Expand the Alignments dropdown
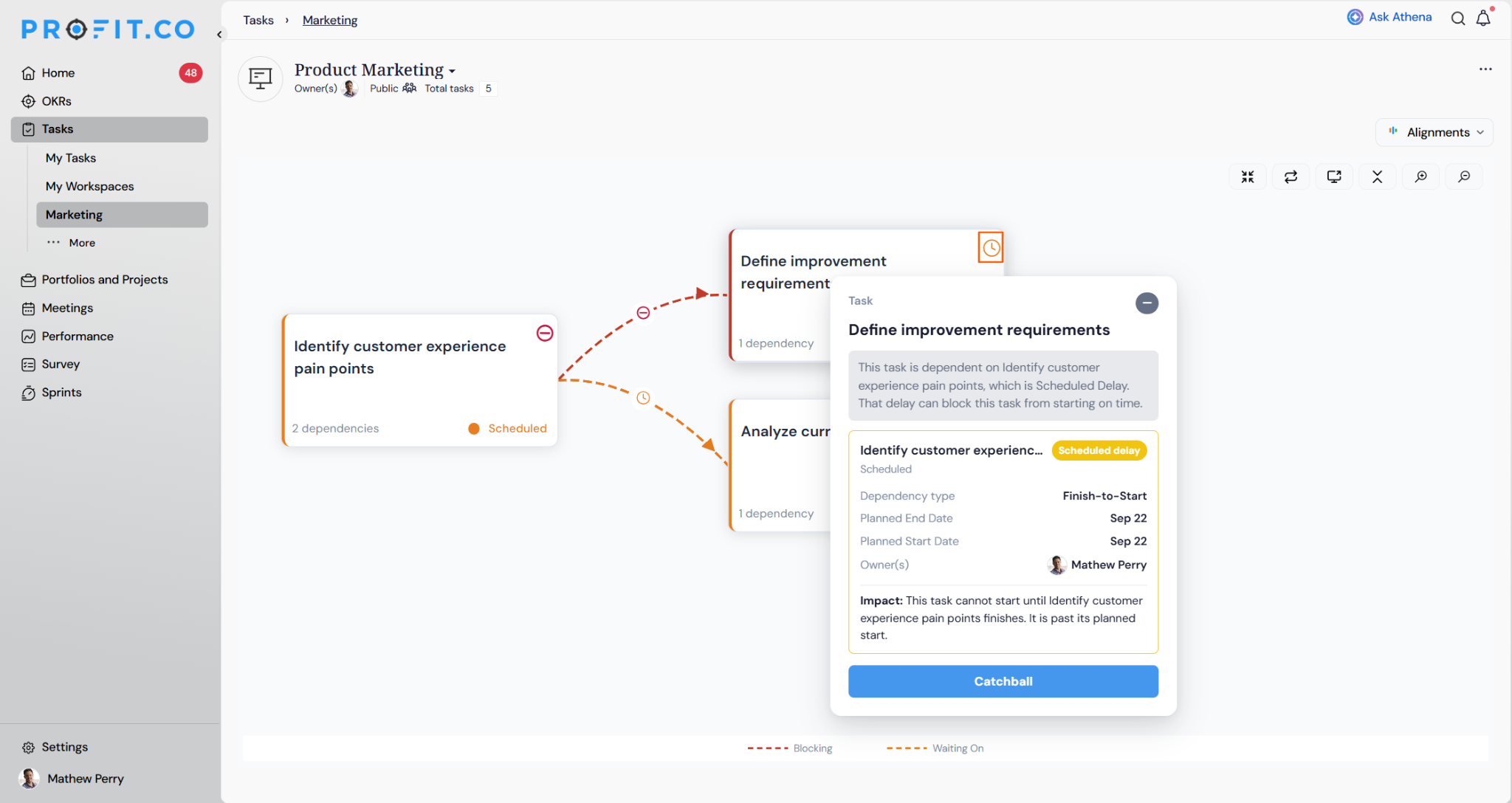The image size is (1512, 803). (1434, 132)
